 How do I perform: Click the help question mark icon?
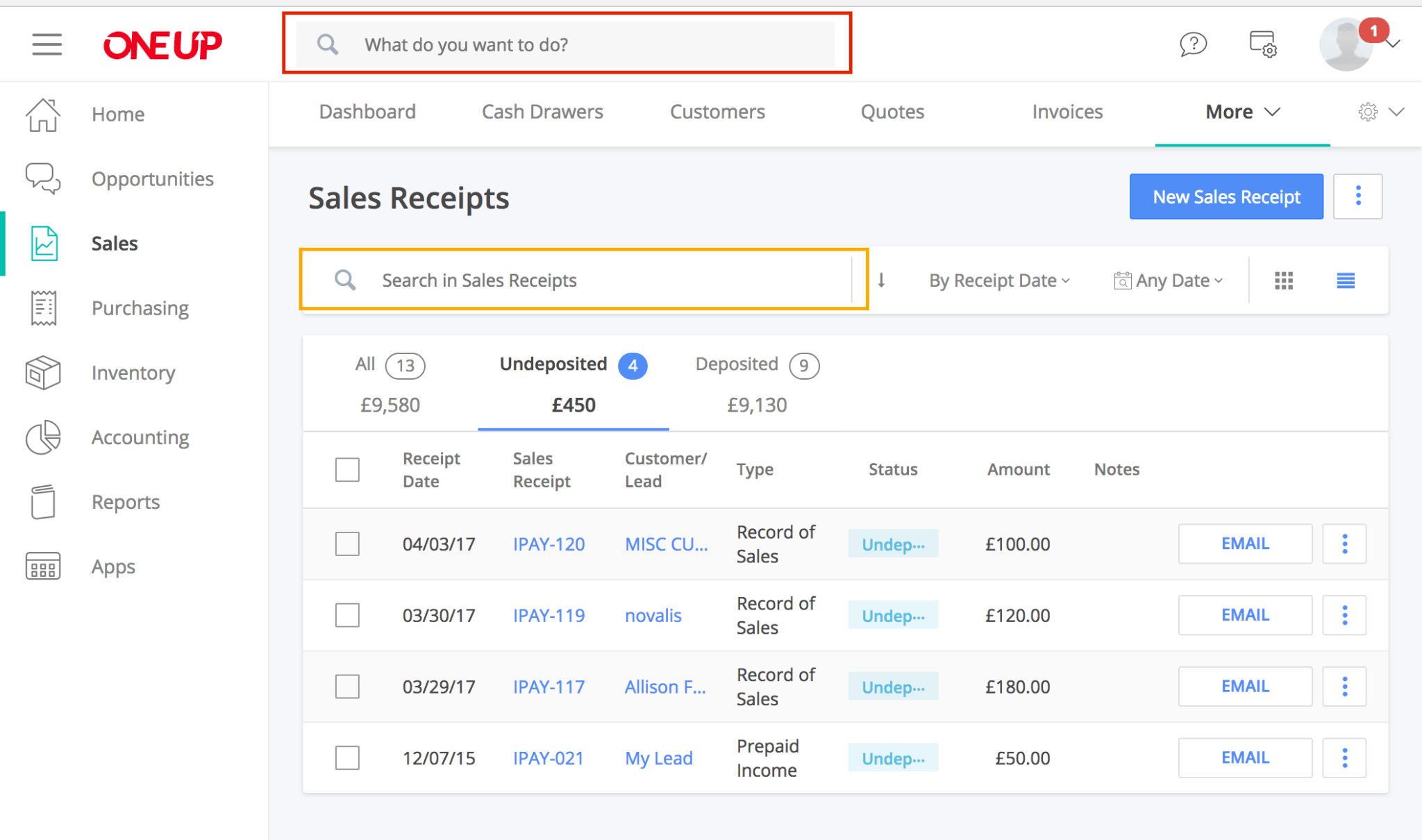click(1194, 44)
